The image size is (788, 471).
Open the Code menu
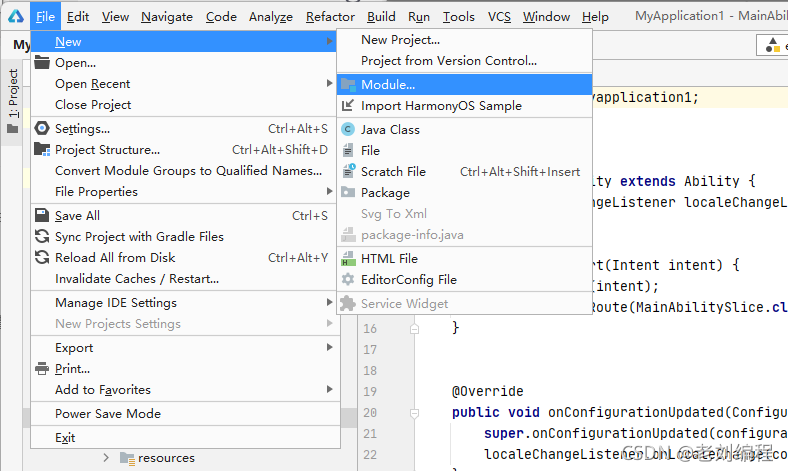pyautogui.click(x=221, y=17)
